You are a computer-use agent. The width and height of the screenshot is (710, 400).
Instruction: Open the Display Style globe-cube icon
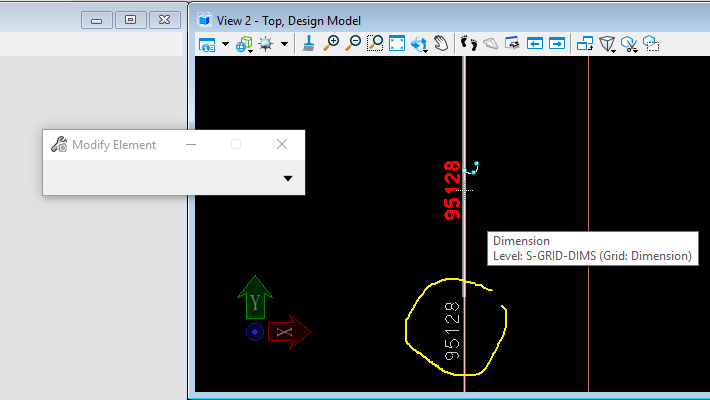[244, 44]
